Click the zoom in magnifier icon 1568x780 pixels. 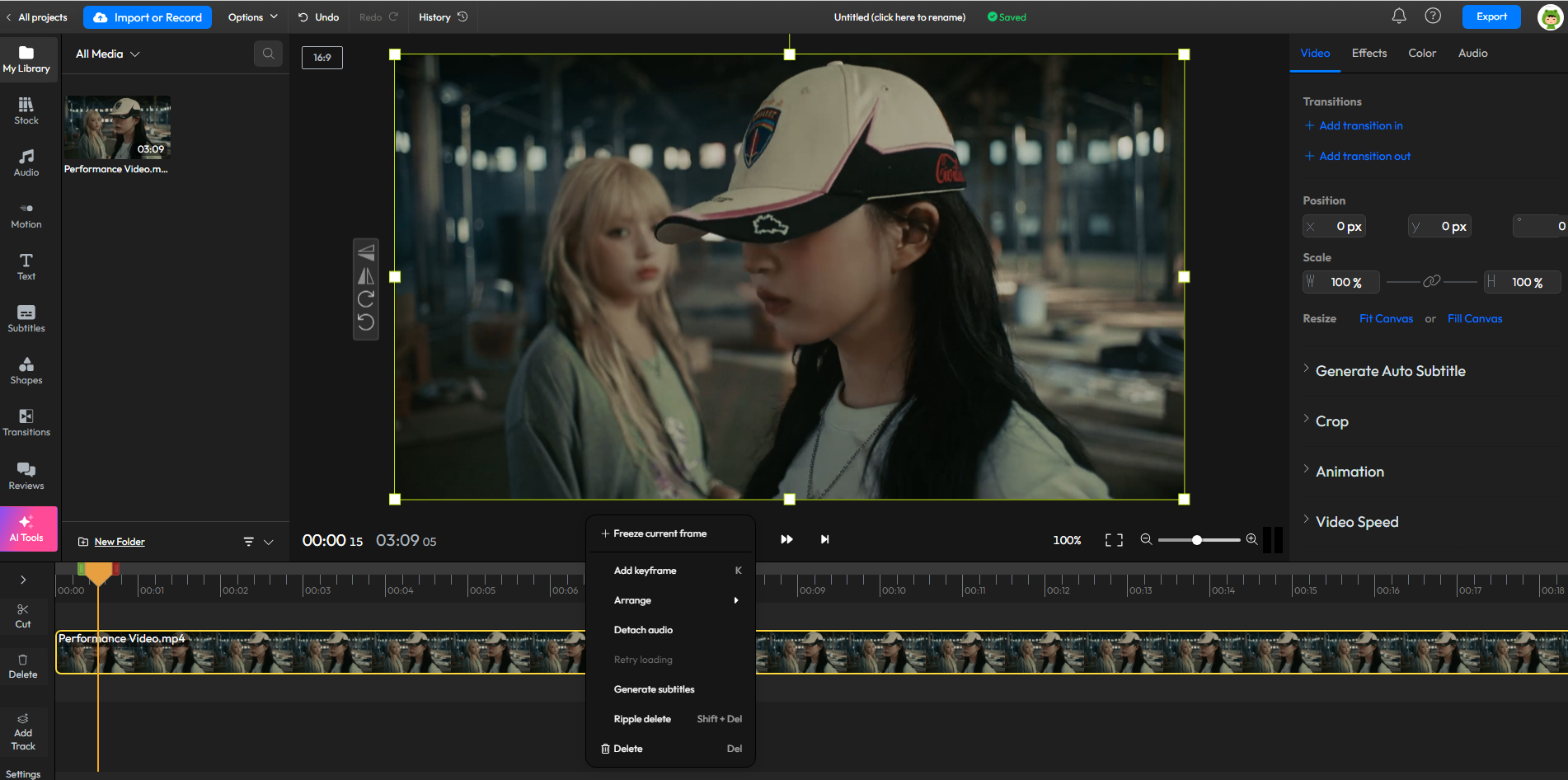1251,539
